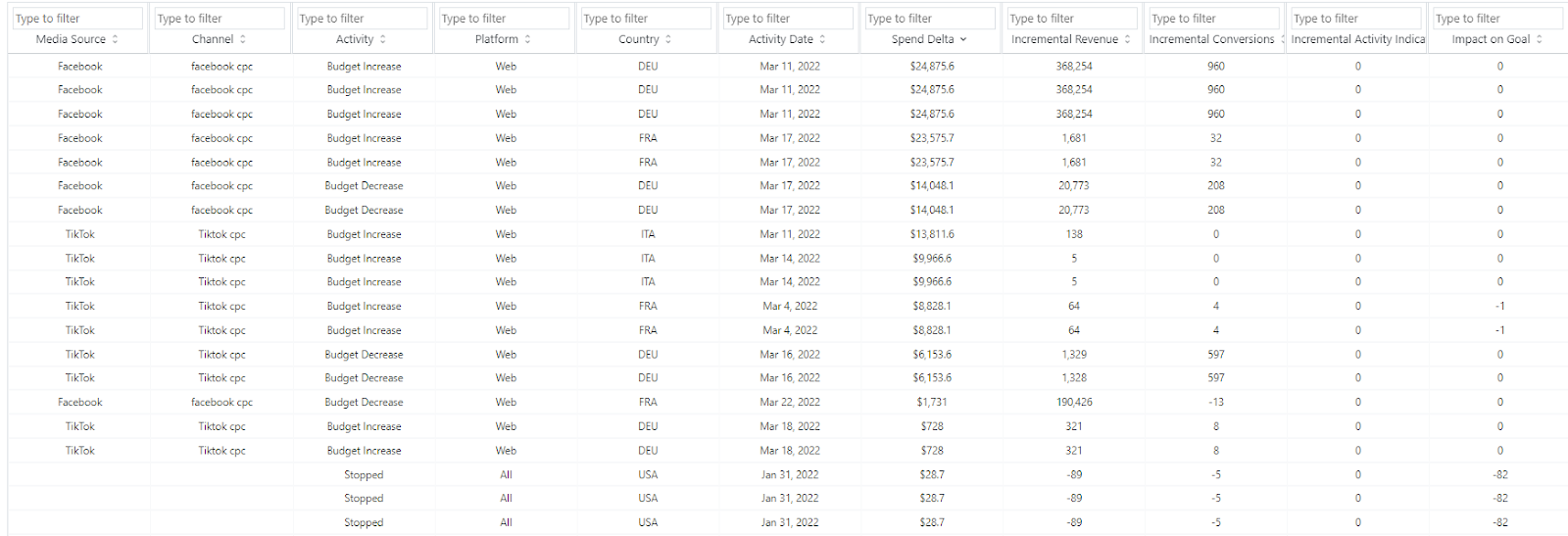This screenshot has width=1568, height=536.
Task: Click the Channel filter input
Action: tap(220, 19)
